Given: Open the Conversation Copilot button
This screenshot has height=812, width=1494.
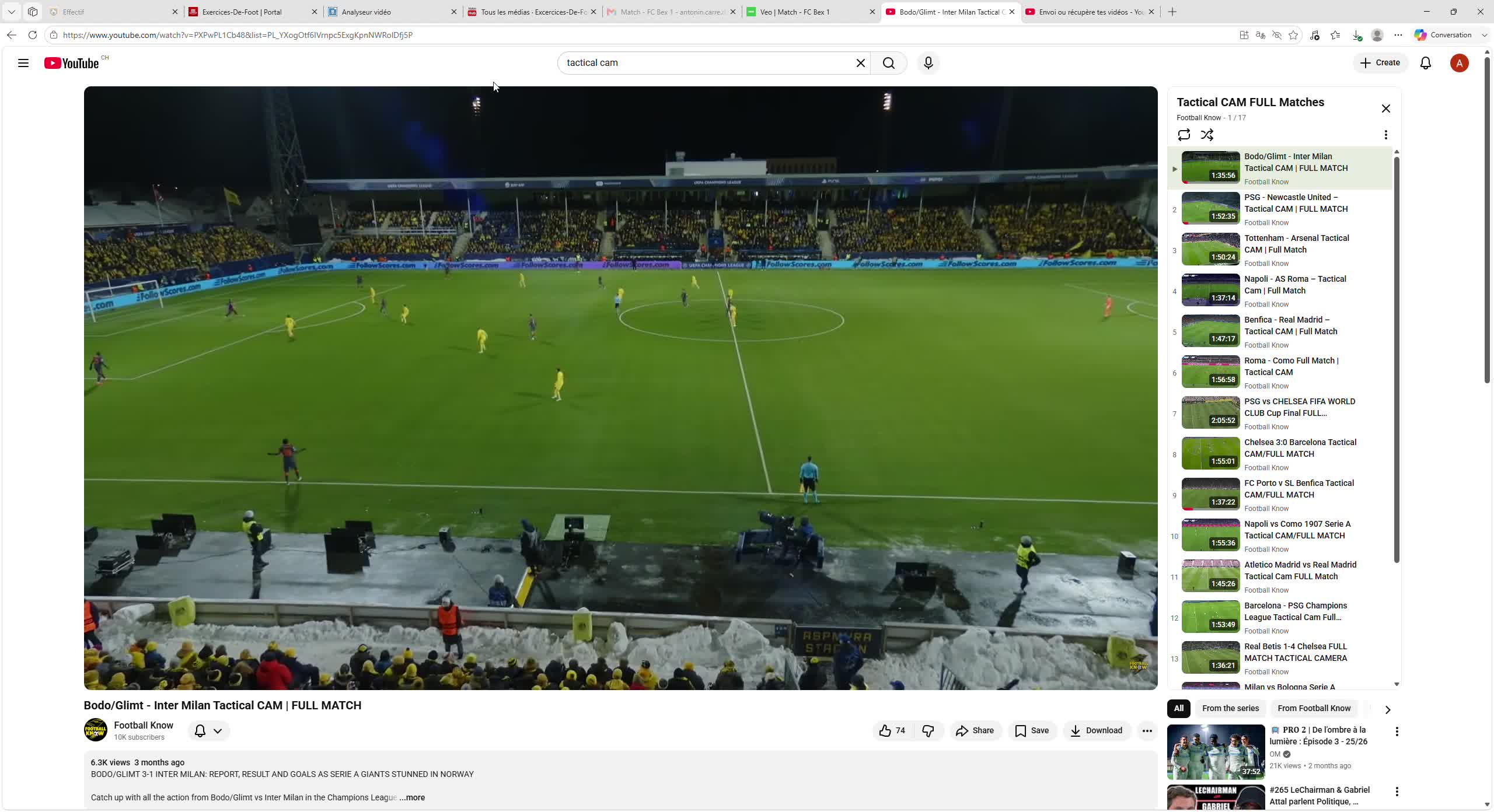Looking at the screenshot, I should coord(1443,35).
